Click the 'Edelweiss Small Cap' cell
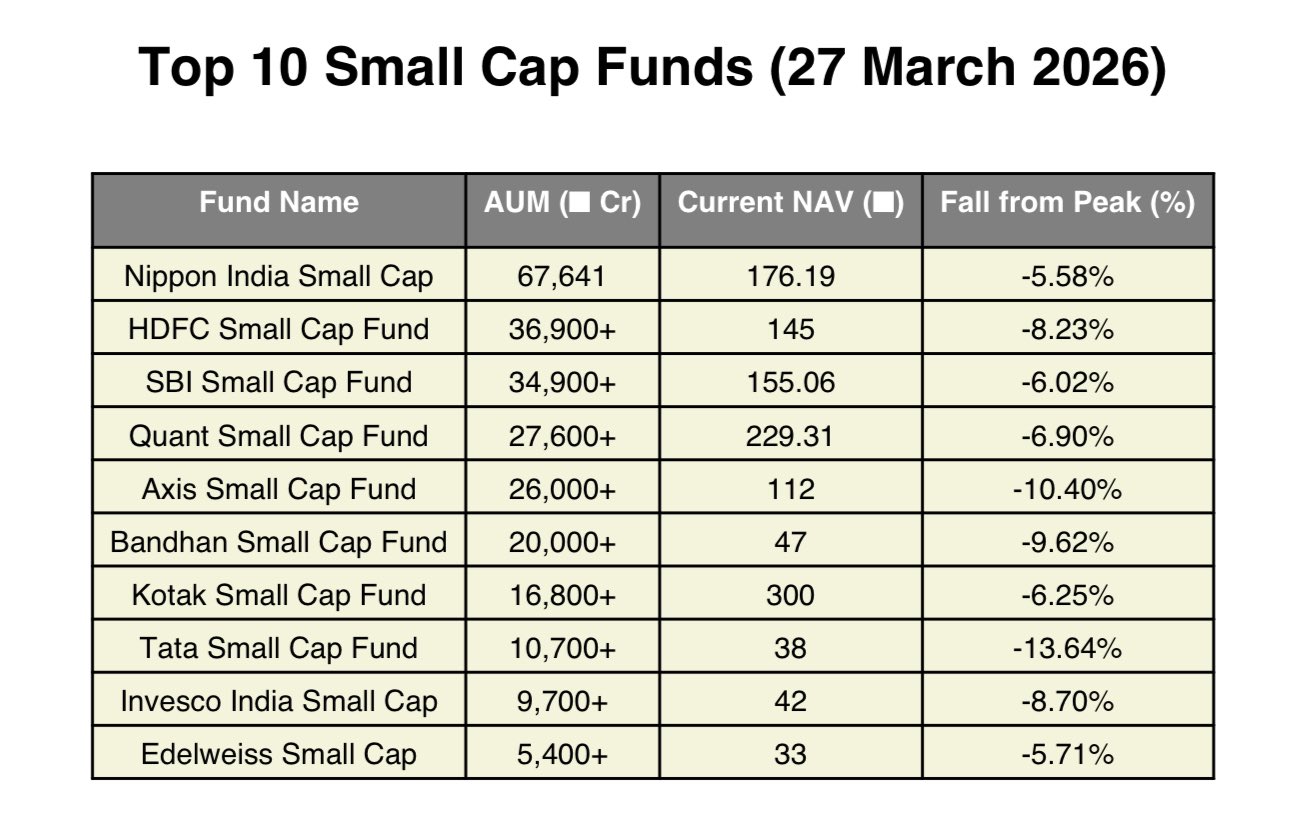 [x=278, y=754]
